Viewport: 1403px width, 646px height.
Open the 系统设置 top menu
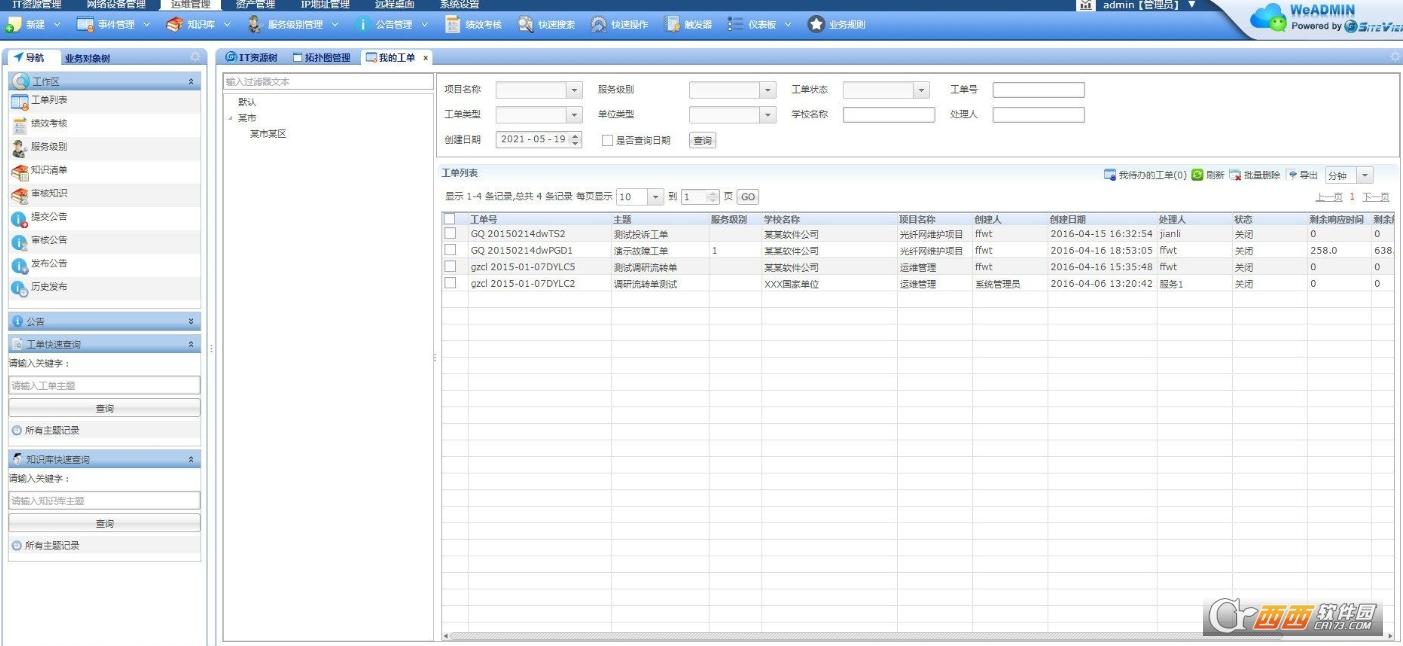pyautogui.click(x=459, y=5)
